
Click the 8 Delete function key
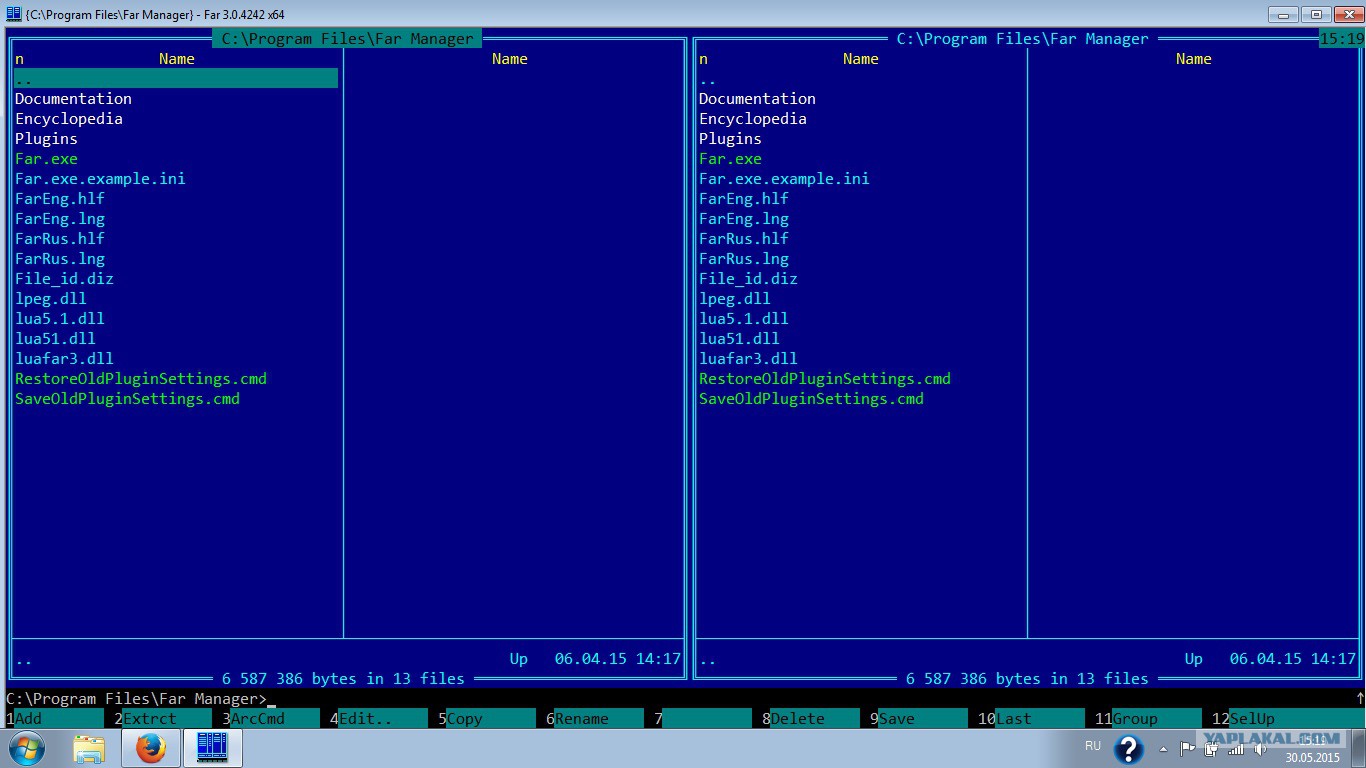811,718
